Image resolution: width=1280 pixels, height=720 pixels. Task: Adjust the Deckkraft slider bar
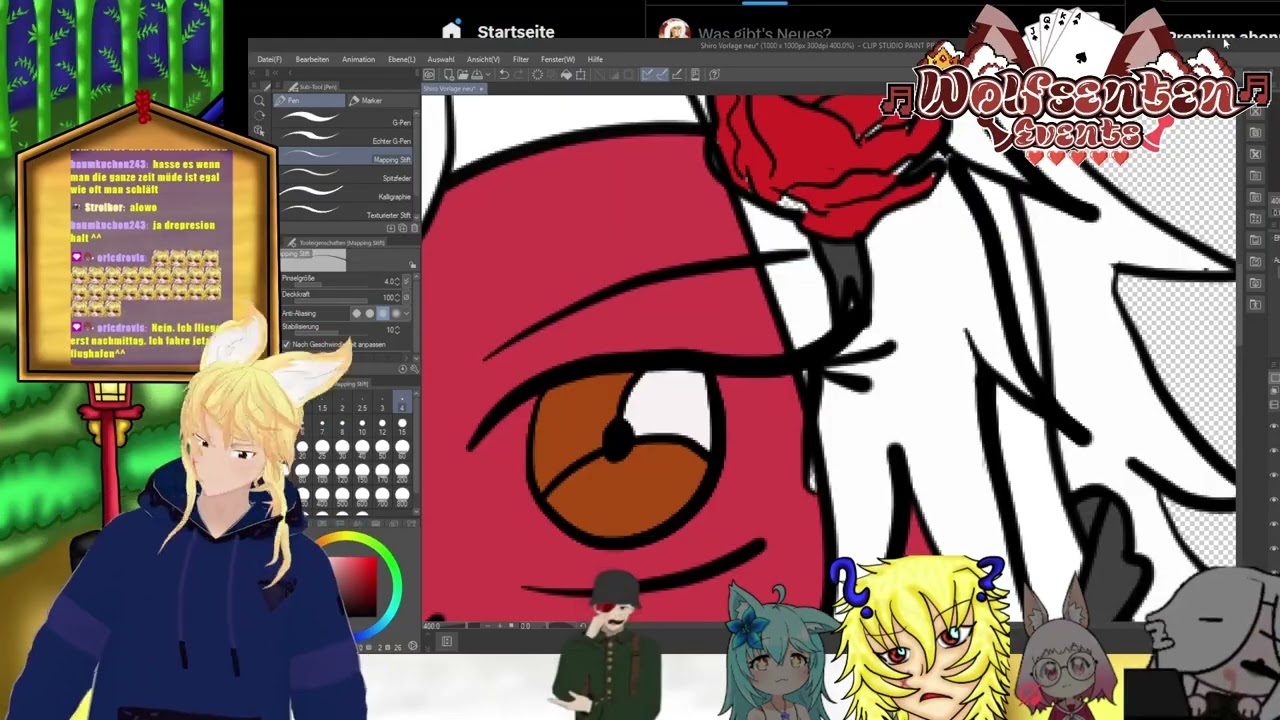point(331,301)
